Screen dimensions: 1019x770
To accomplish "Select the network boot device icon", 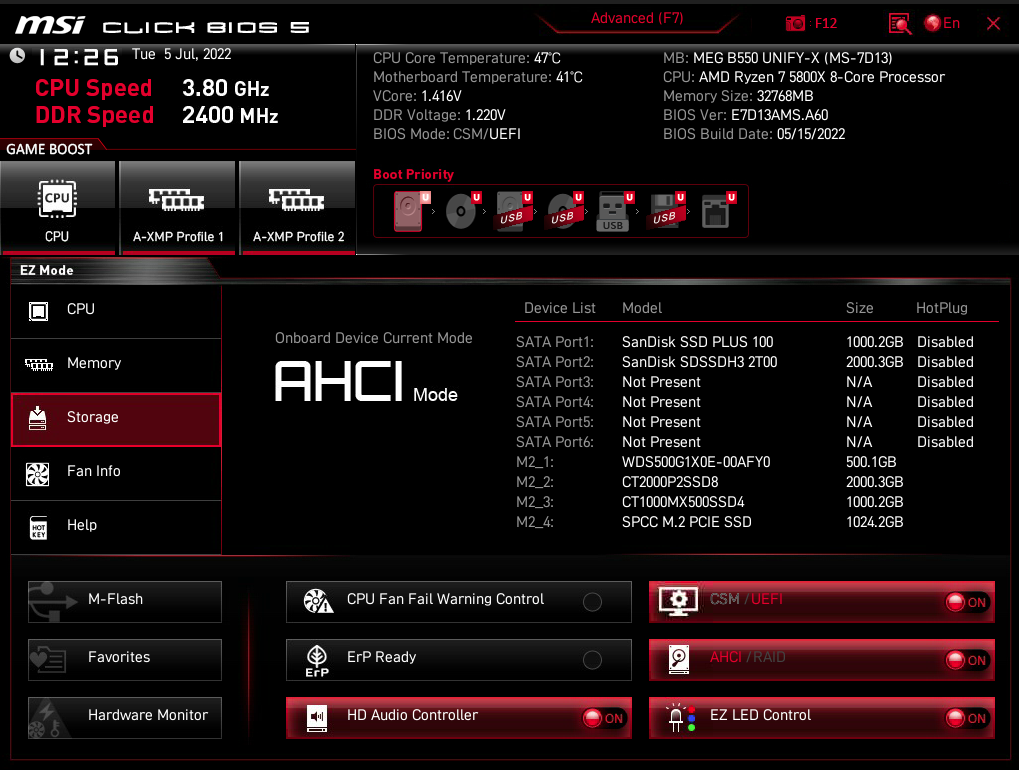I will 717,211.
